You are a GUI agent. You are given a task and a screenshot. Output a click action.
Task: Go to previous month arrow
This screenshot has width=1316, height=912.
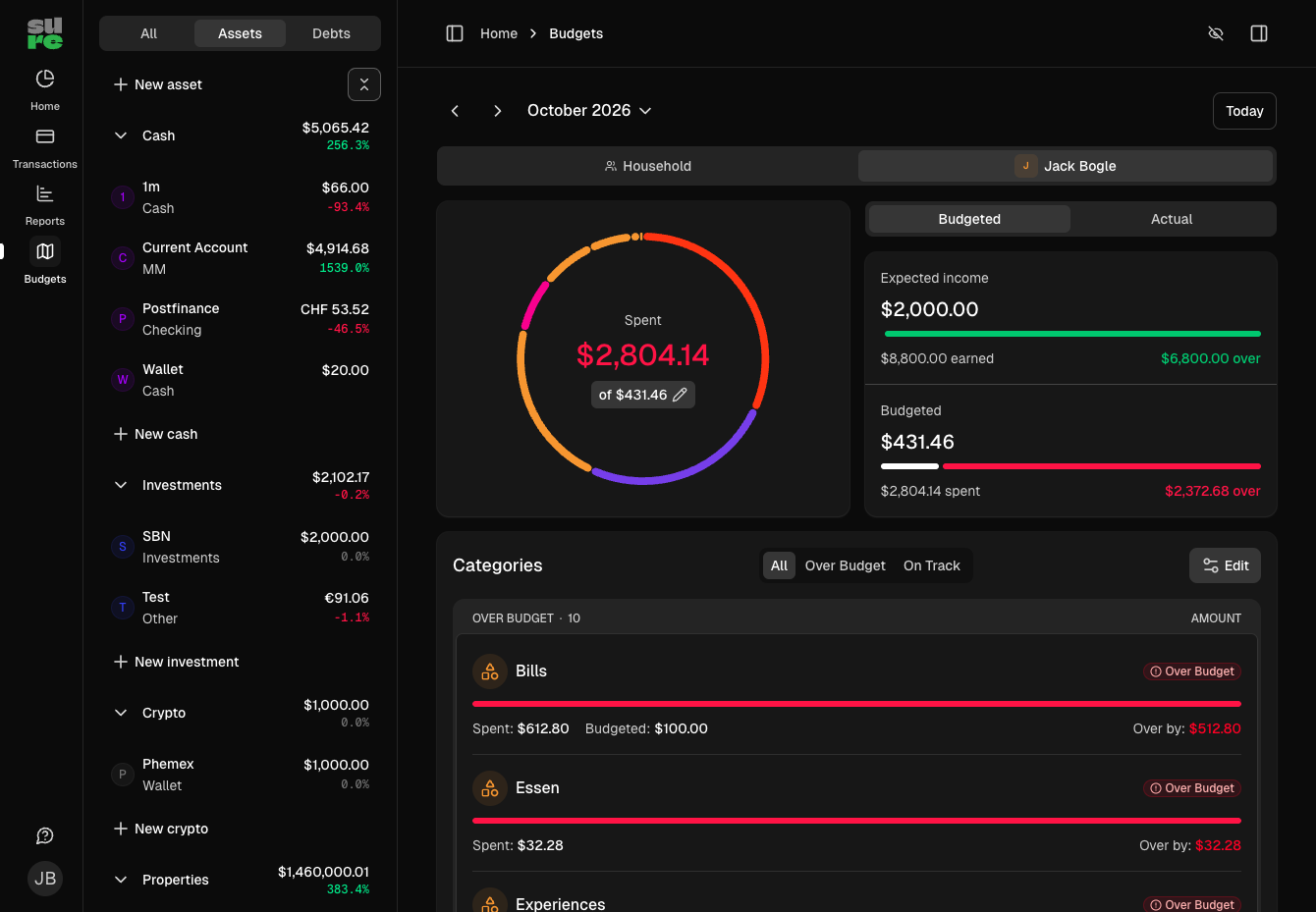click(455, 111)
